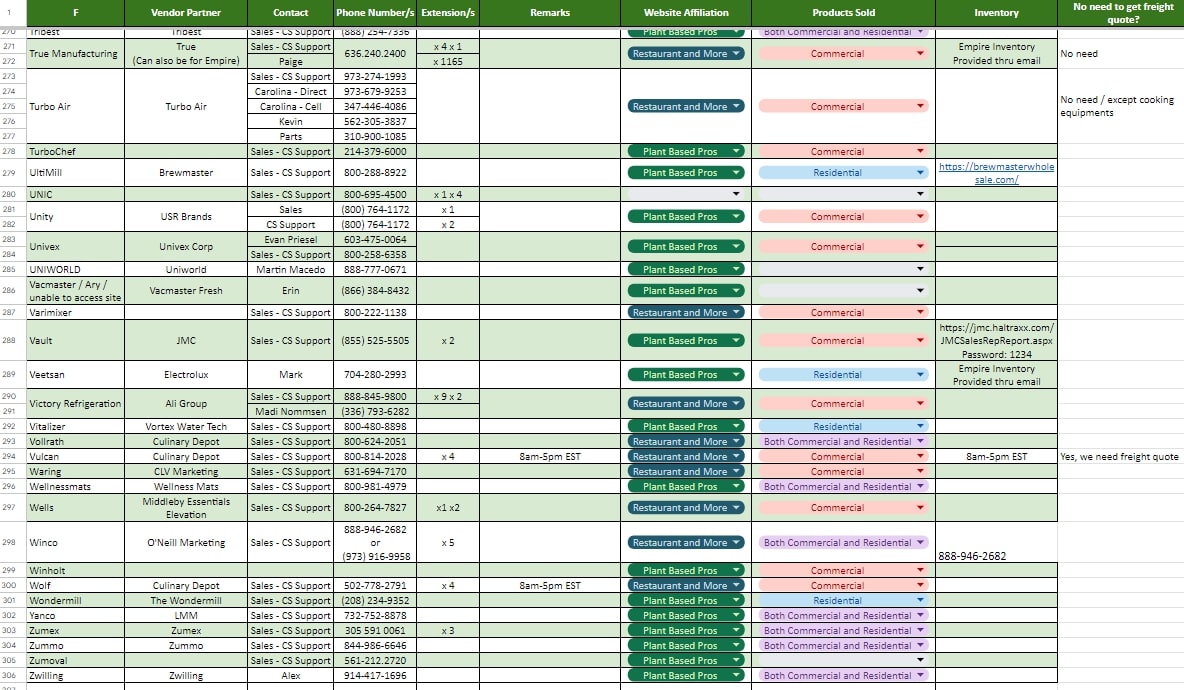Image resolution: width=1184 pixels, height=690 pixels.
Task: Open the Products Sold dropdown for Zwilling
Action: point(843,676)
